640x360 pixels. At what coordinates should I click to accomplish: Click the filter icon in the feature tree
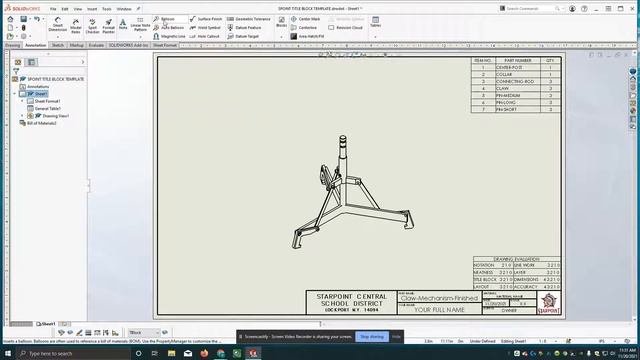(x=16, y=71)
